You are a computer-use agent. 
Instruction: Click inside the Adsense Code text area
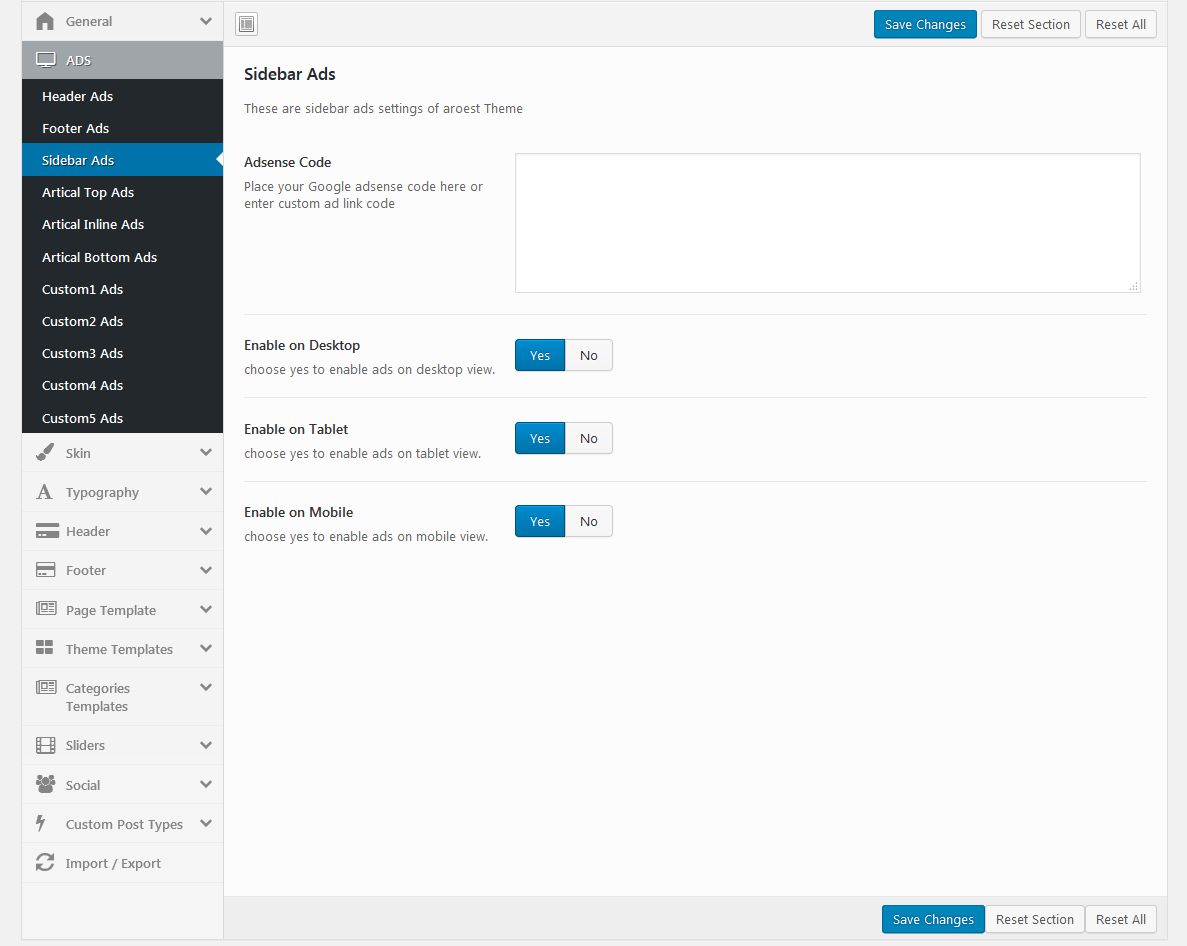[x=827, y=222]
